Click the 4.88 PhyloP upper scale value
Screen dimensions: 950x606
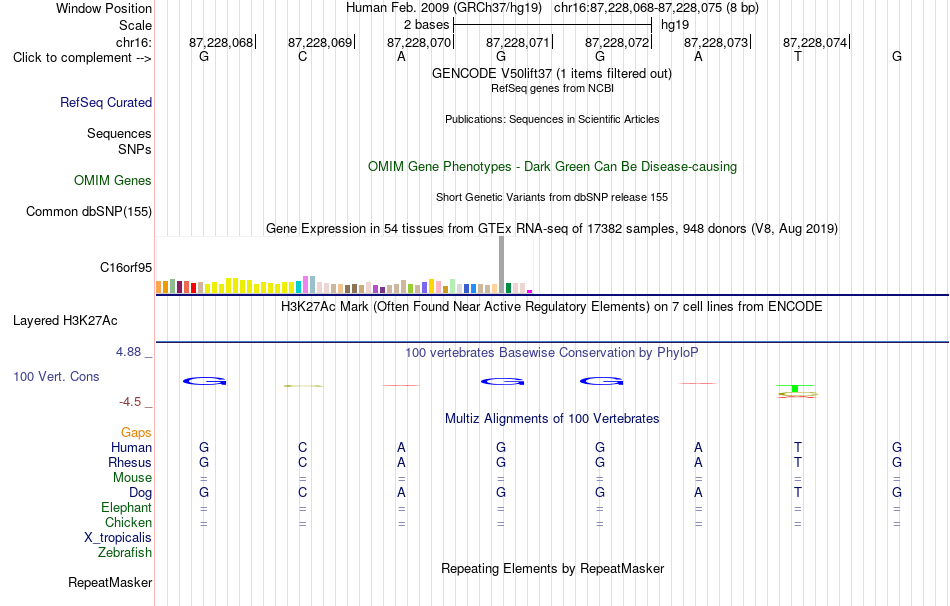(128, 352)
